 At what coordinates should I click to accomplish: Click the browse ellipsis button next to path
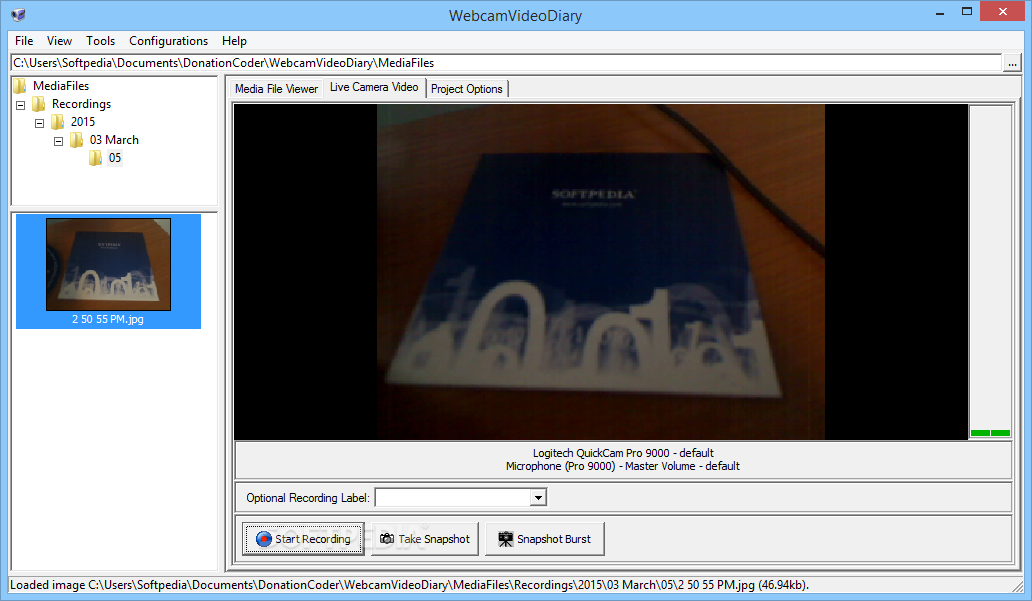1012,63
